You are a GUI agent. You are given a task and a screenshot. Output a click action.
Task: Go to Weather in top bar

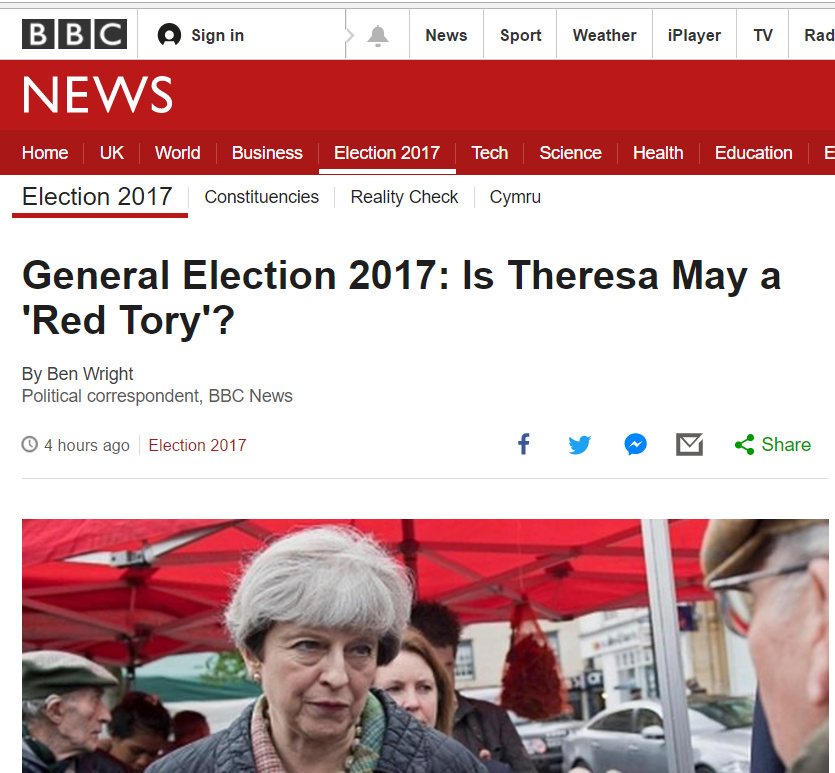pos(604,35)
